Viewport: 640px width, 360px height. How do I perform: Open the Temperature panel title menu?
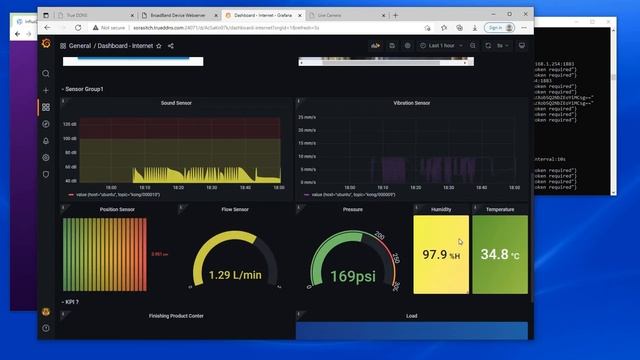[500, 209]
